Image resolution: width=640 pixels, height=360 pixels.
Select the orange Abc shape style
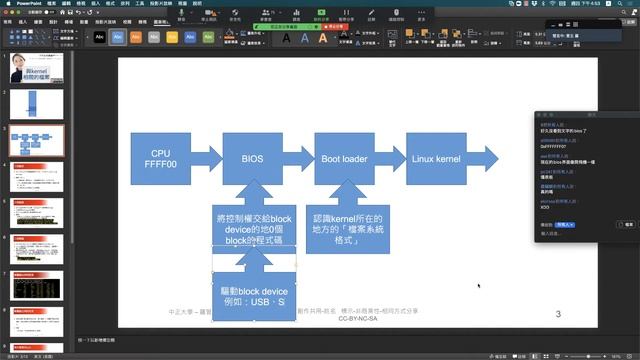click(x=136, y=37)
